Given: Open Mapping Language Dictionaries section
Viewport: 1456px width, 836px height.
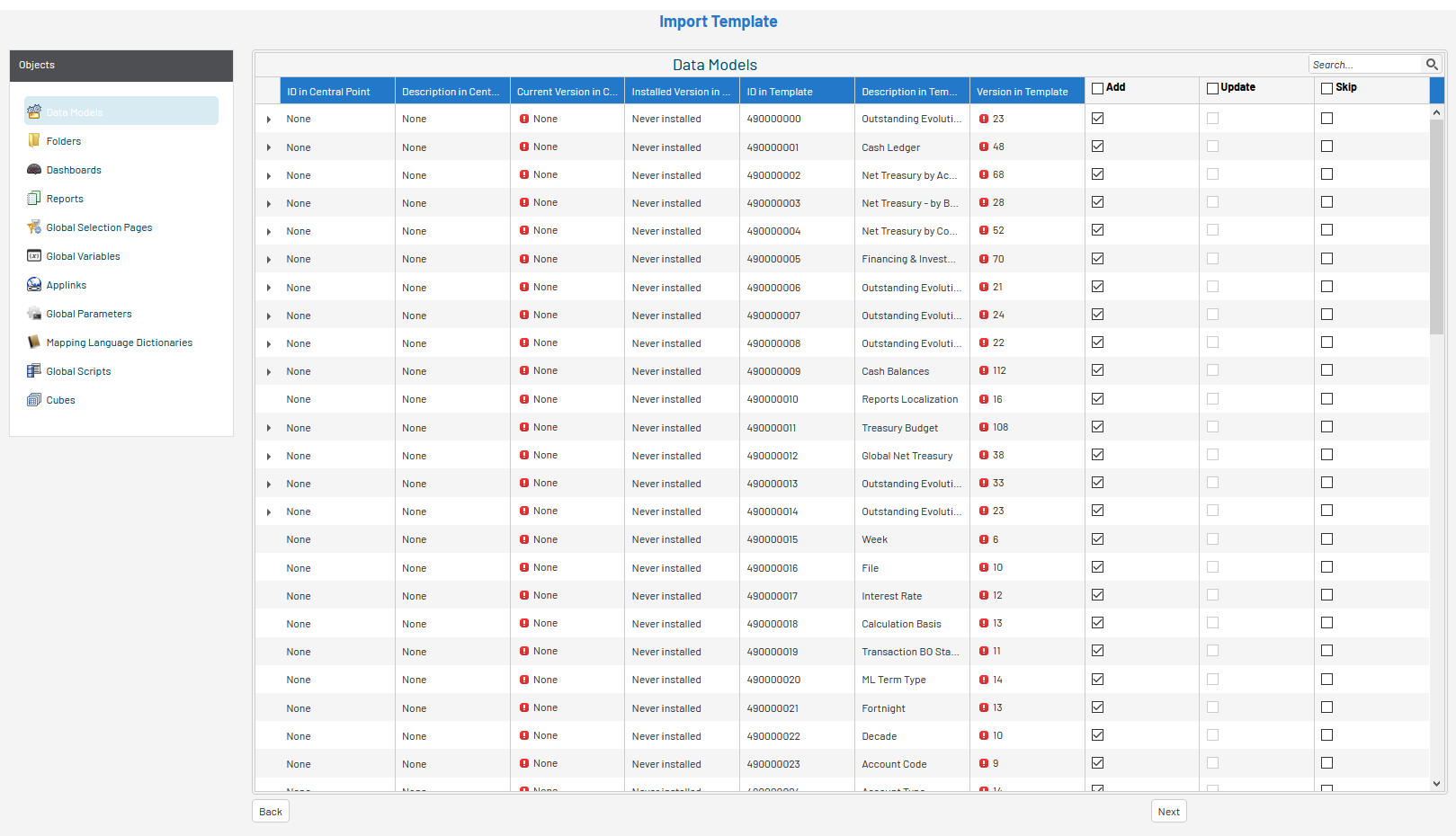Looking at the screenshot, I should pyautogui.click(x=119, y=342).
